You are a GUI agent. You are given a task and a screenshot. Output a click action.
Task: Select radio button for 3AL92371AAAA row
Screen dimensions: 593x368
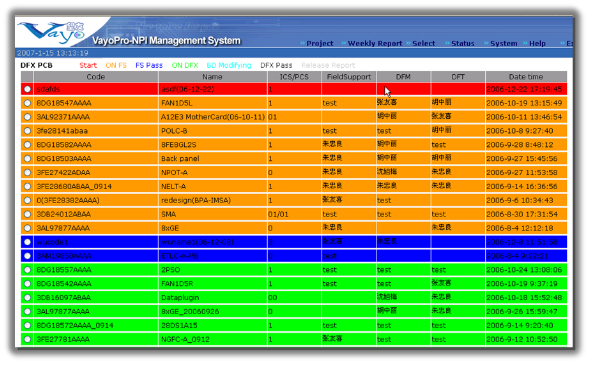(27, 117)
